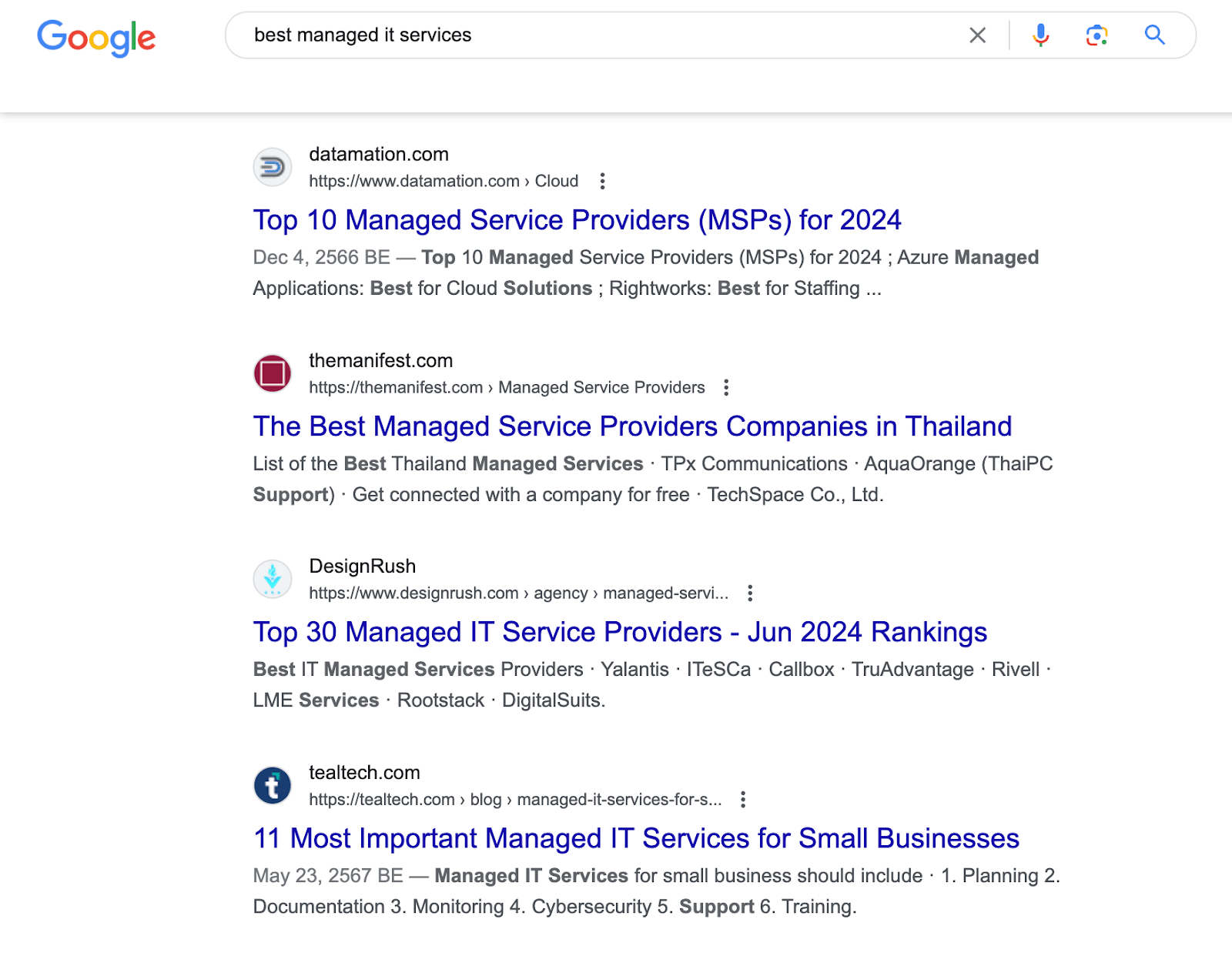Screen dimensions: 1232x956
Task: Clear the search box with the X icon
Action: click(977, 35)
